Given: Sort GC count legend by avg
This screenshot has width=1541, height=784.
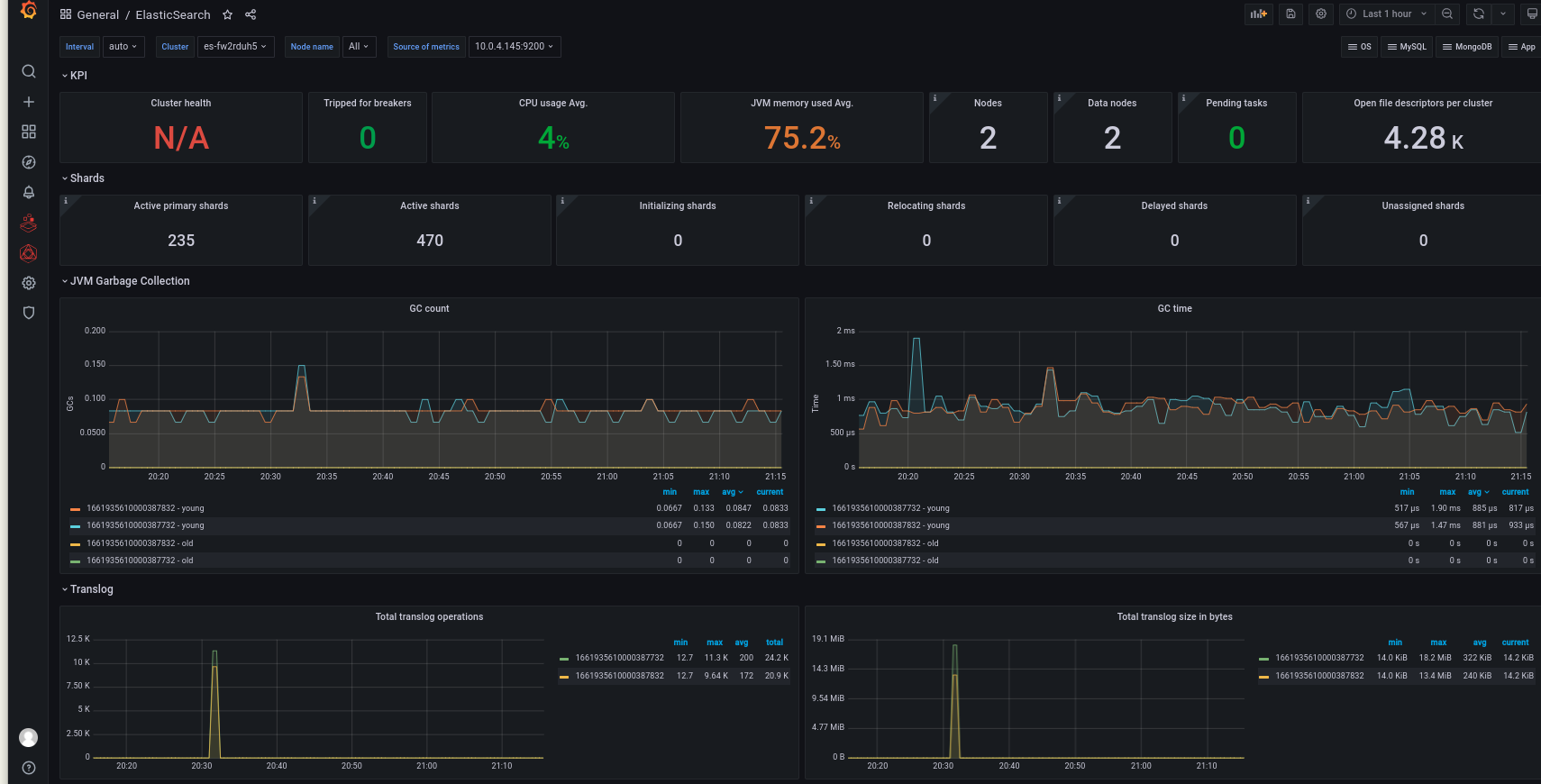Looking at the screenshot, I should (x=732, y=492).
